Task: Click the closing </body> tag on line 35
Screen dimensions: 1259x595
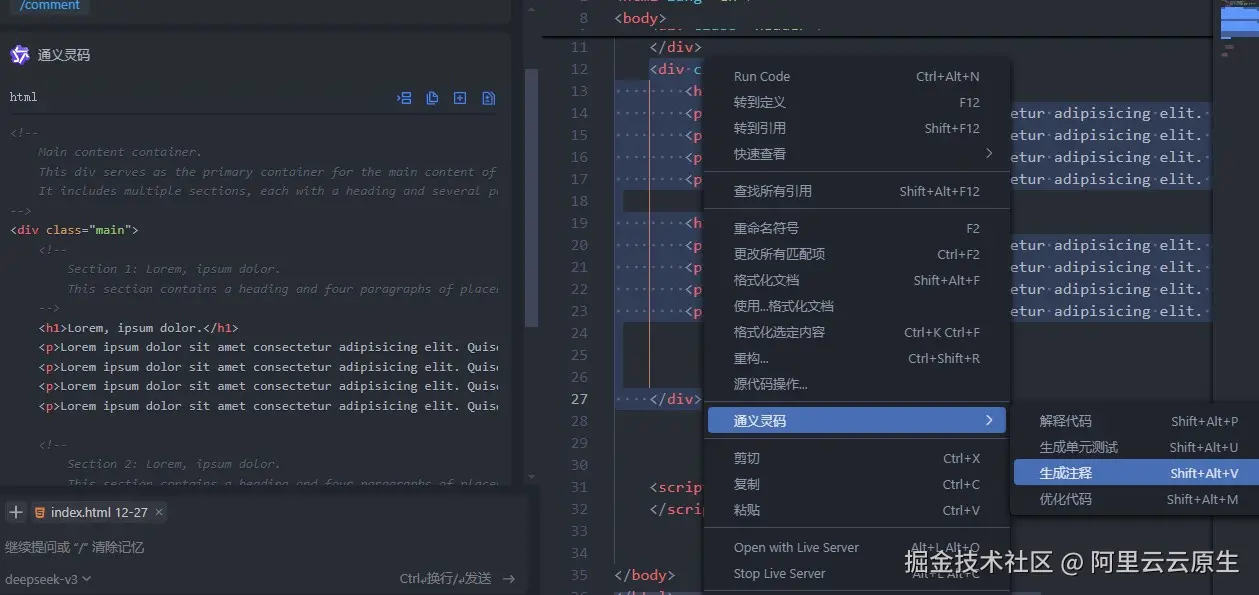Action: [645, 575]
